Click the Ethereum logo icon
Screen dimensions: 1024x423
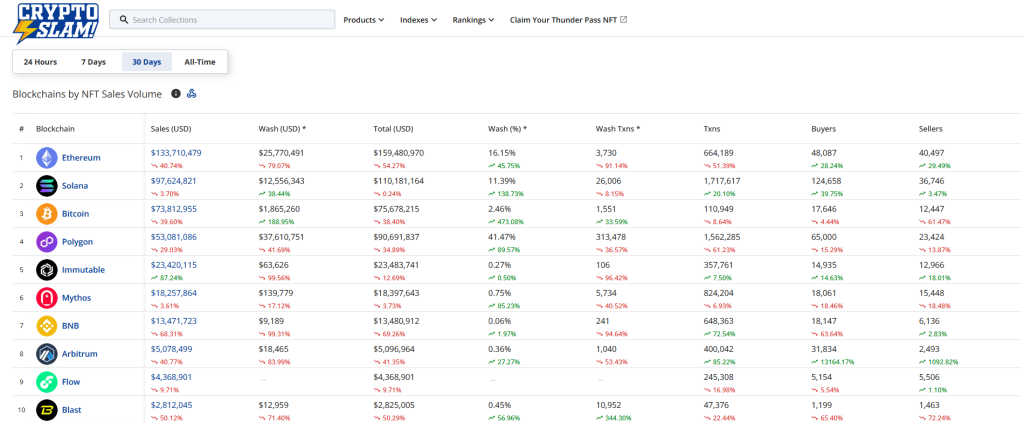pos(46,157)
